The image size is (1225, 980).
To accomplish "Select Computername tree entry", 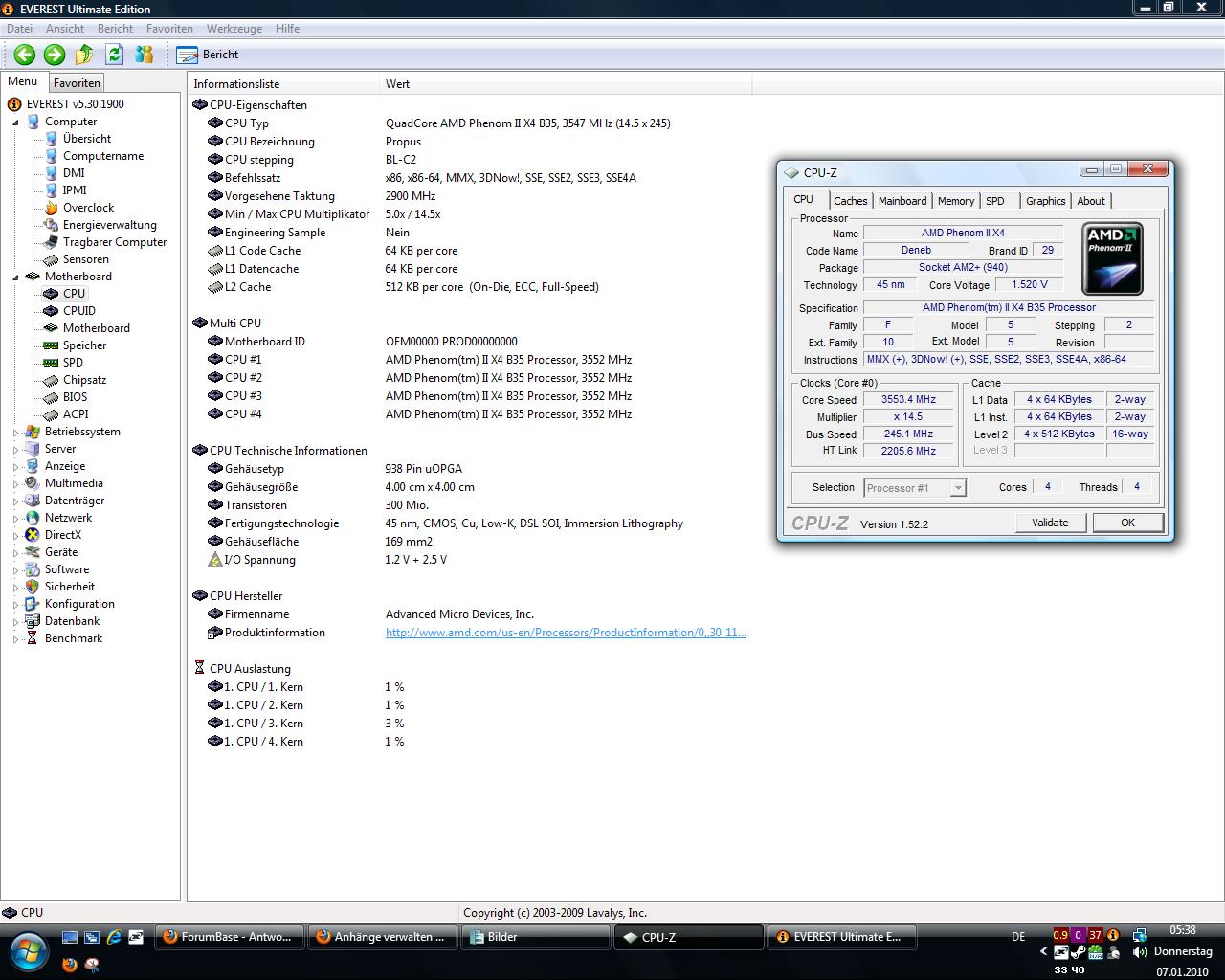I will 103,156.
